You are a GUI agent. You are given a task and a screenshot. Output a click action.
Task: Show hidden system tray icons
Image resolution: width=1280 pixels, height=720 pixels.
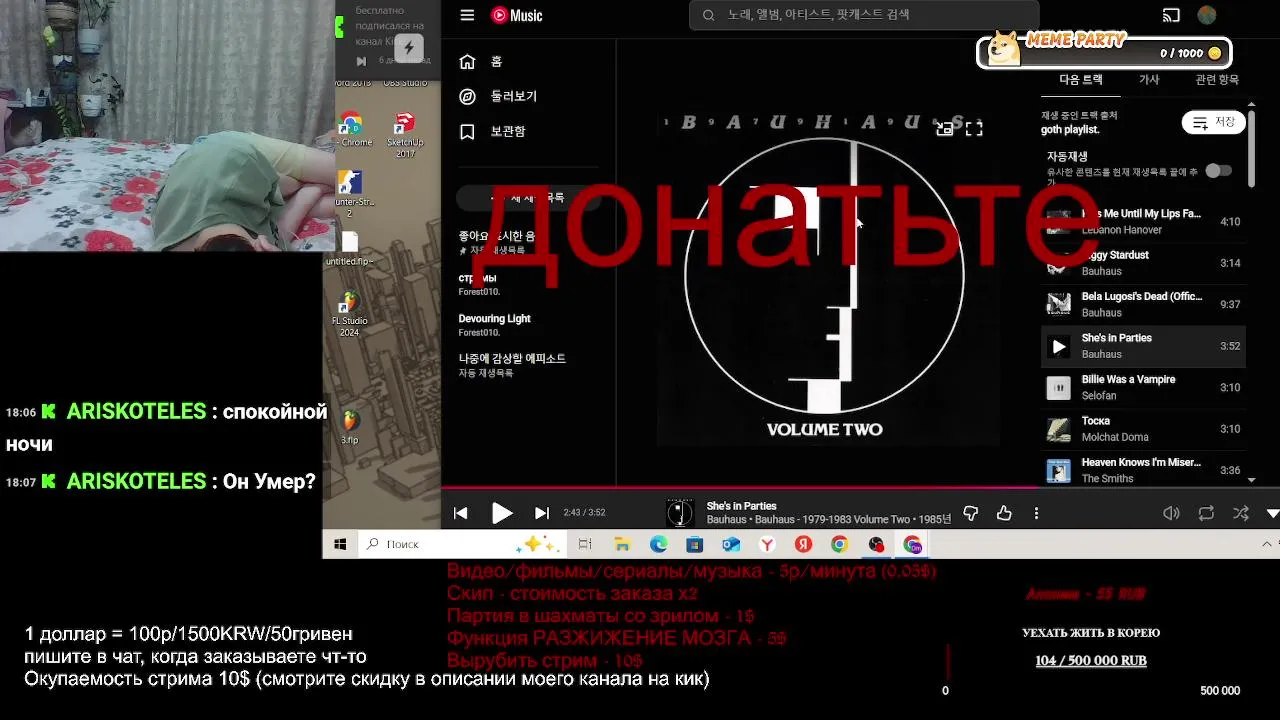pyautogui.click(x=1267, y=544)
